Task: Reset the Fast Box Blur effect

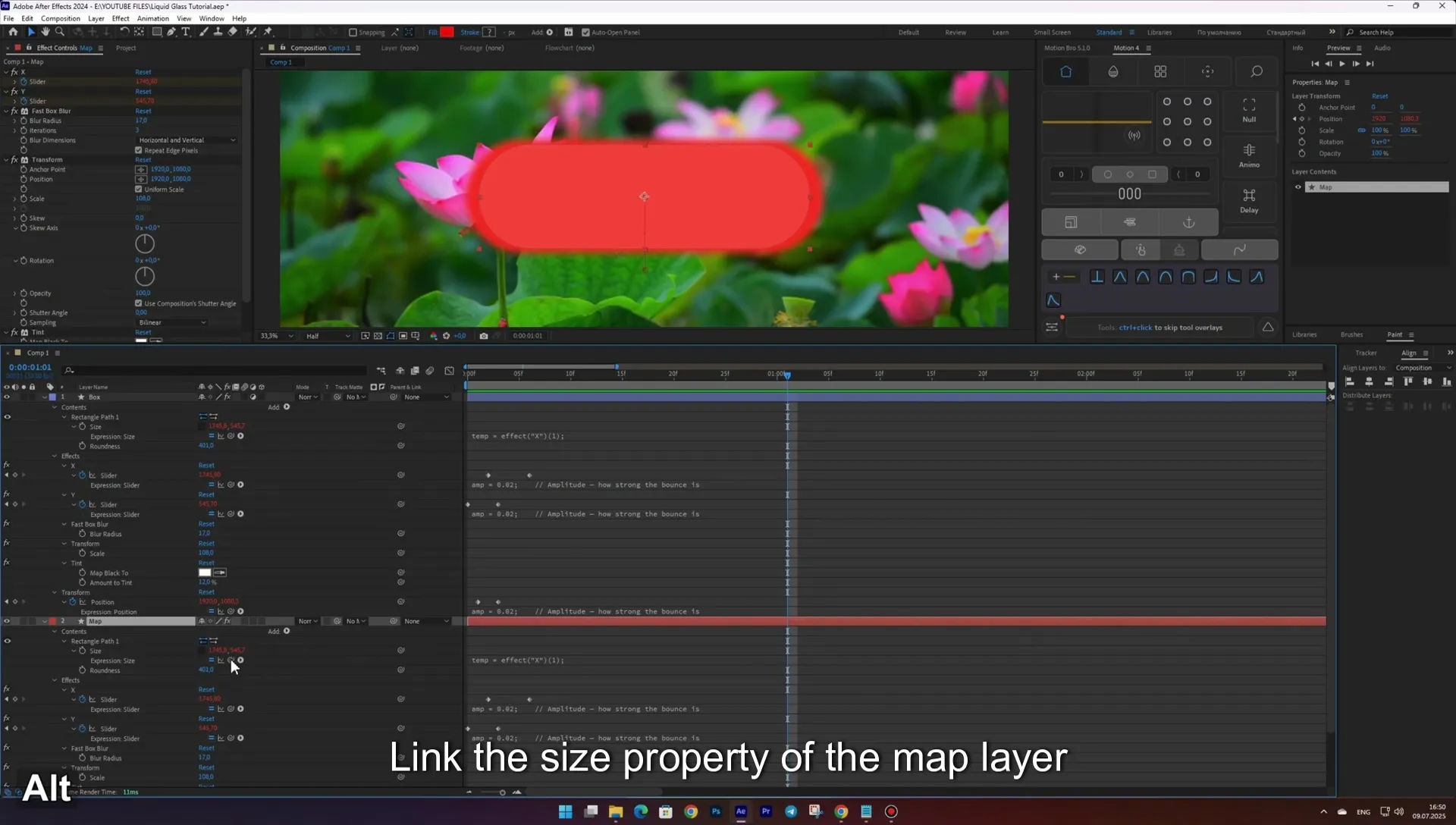Action: pos(143,111)
